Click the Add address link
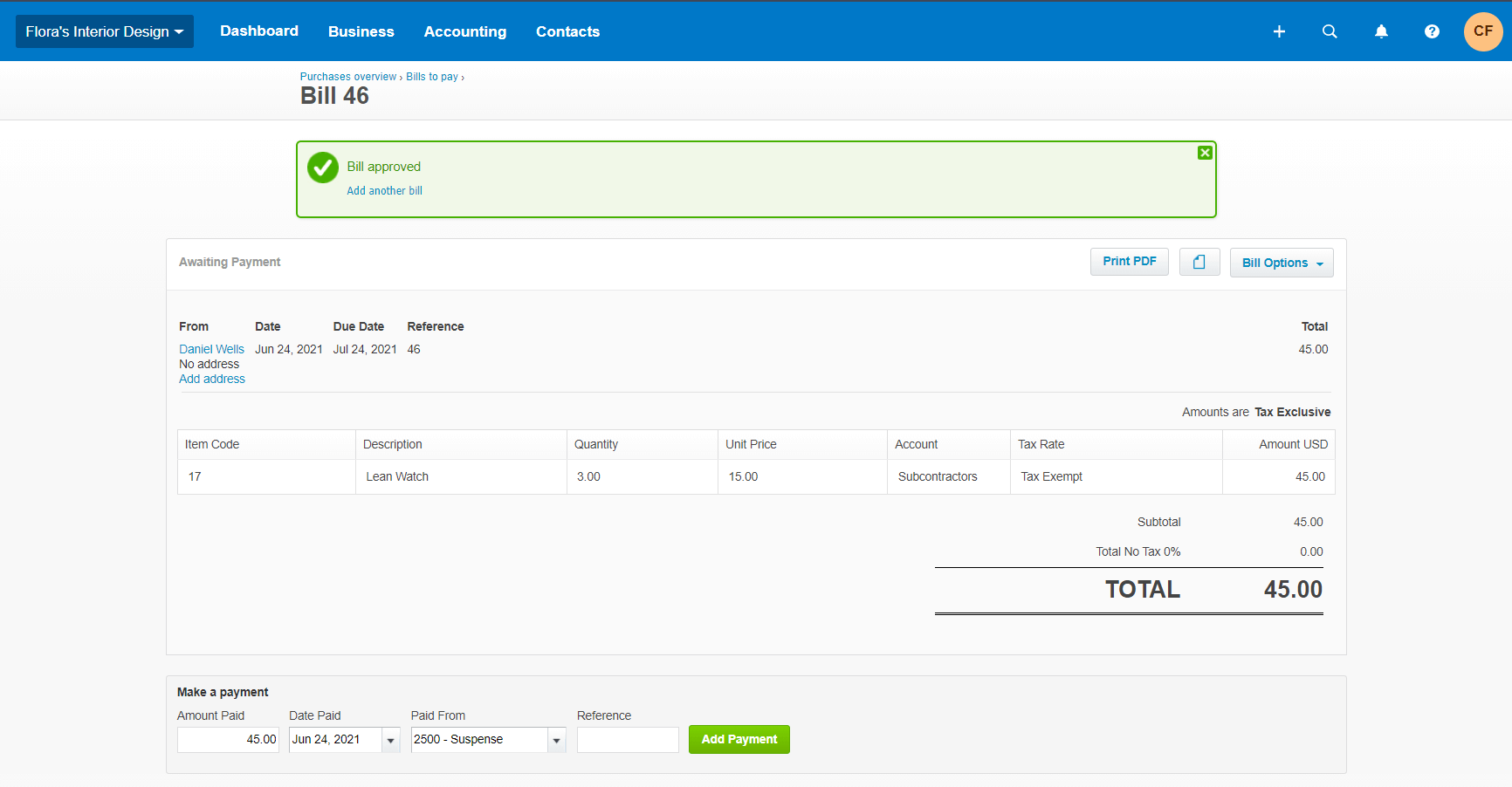This screenshot has height=787, width=1512. (212, 379)
